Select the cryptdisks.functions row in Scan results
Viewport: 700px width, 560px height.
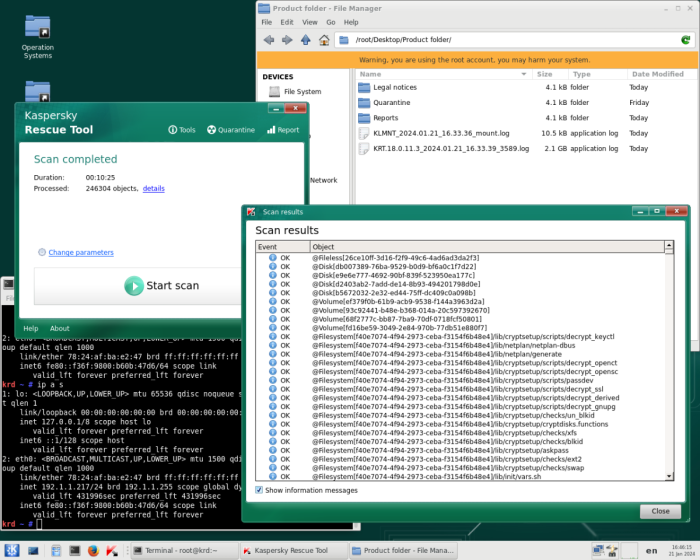click(460, 424)
